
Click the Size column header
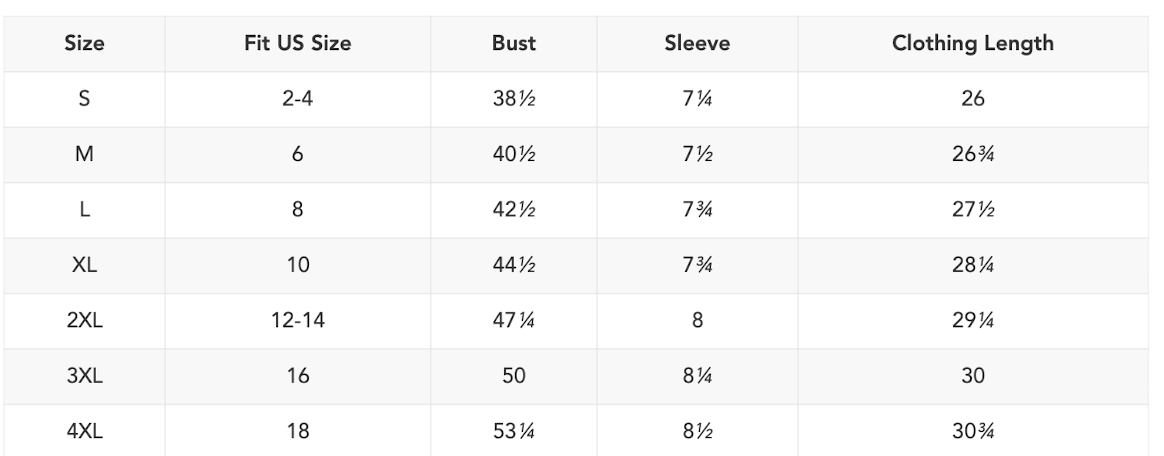click(x=85, y=44)
